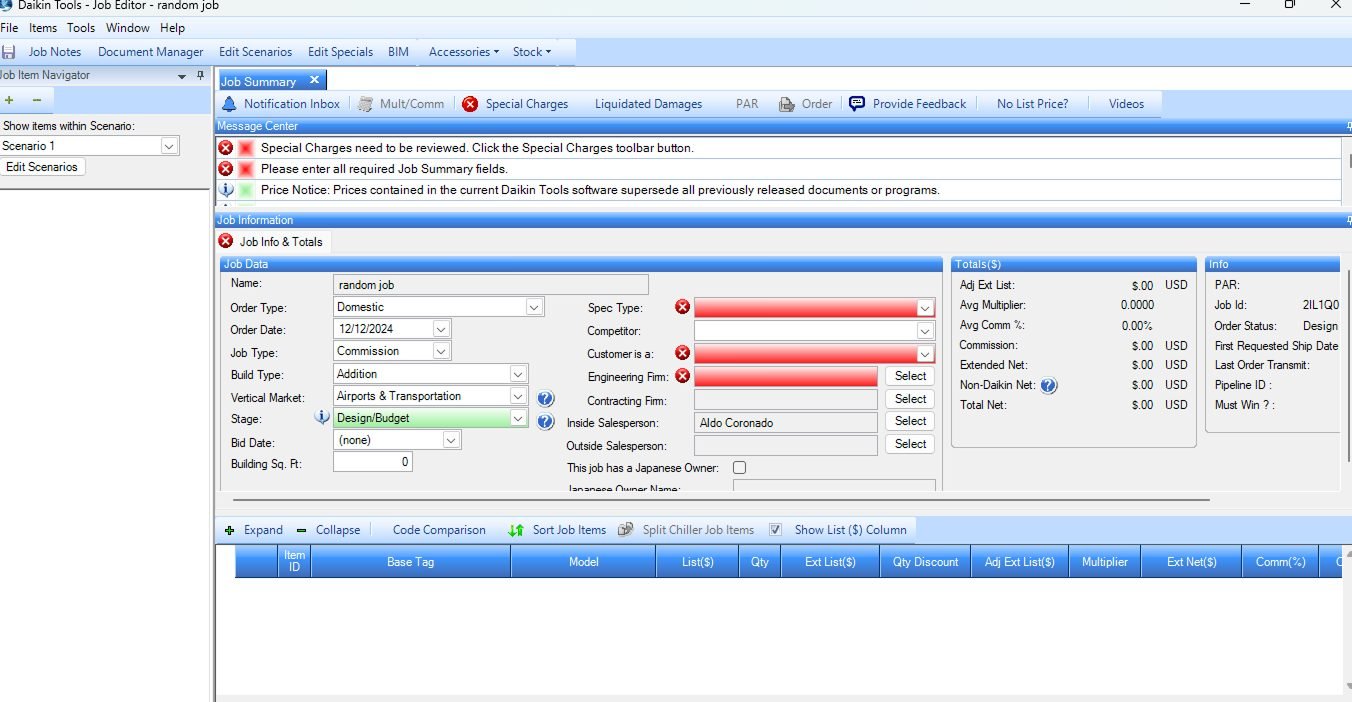
Task: Click Select button for Engineering Firm
Action: click(910, 376)
